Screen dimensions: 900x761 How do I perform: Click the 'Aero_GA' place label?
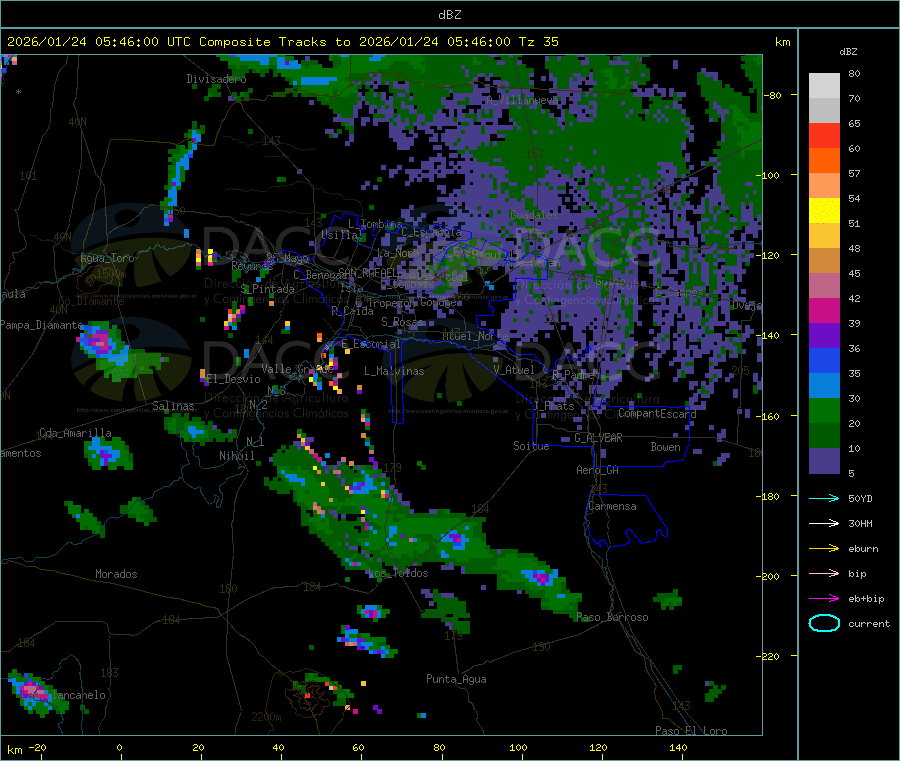pos(598,470)
